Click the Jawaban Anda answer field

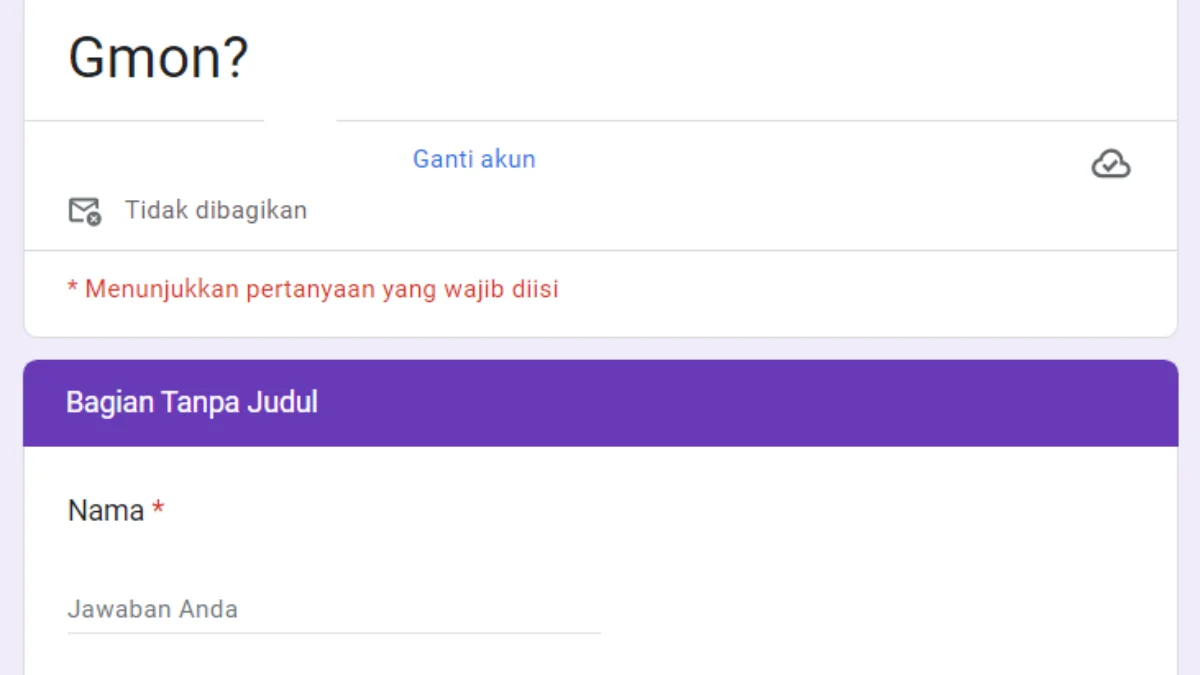[x=334, y=609]
